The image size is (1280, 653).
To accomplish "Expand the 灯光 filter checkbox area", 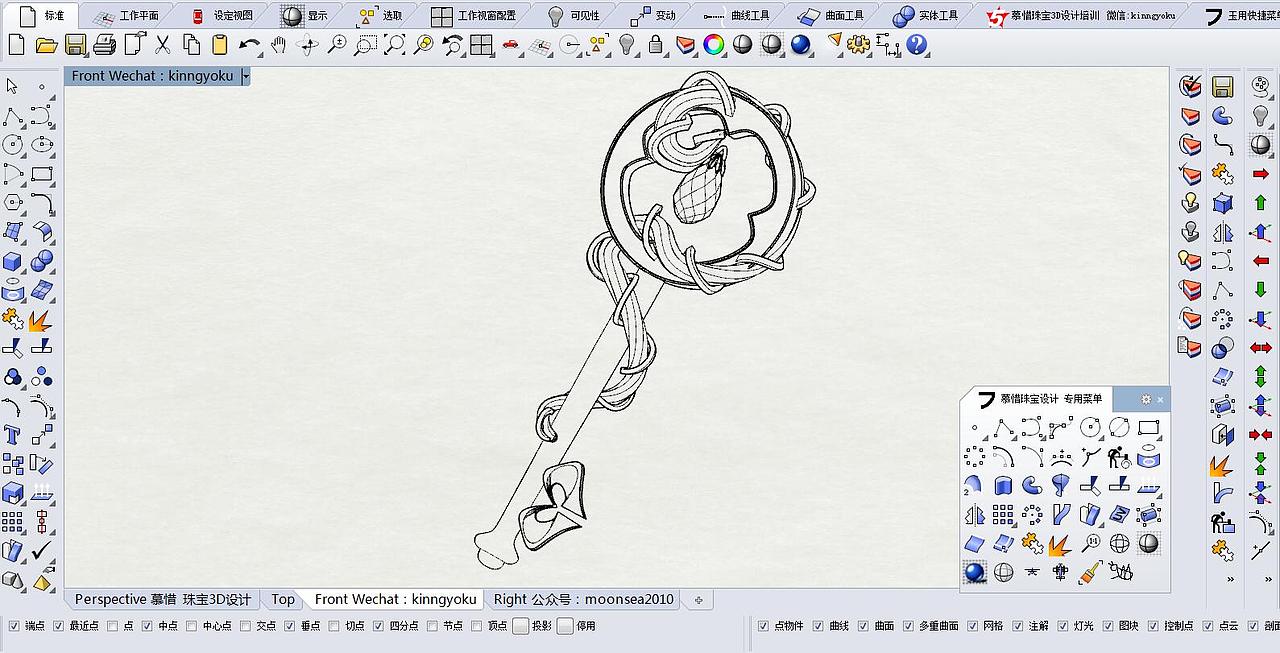I will click(x=1063, y=626).
